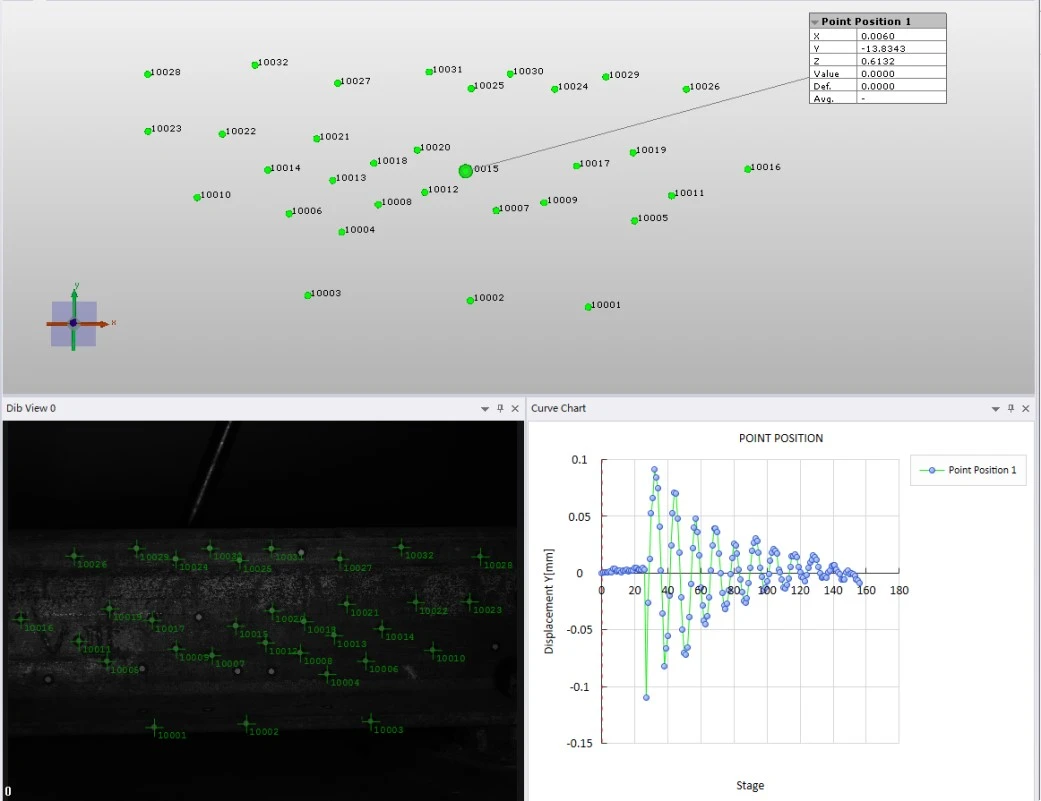Viewport: 1041px width, 801px height.
Task: Select point 10022 in the 3D view
Action: coord(222,134)
